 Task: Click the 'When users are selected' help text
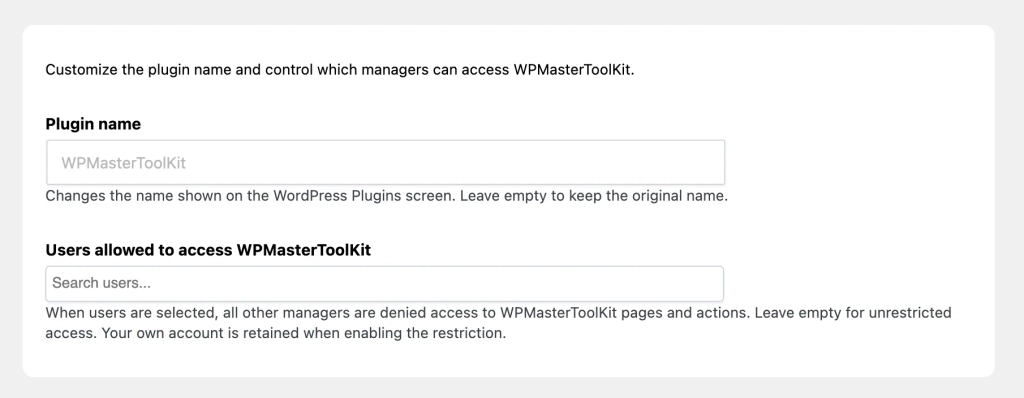[x=498, y=323]
